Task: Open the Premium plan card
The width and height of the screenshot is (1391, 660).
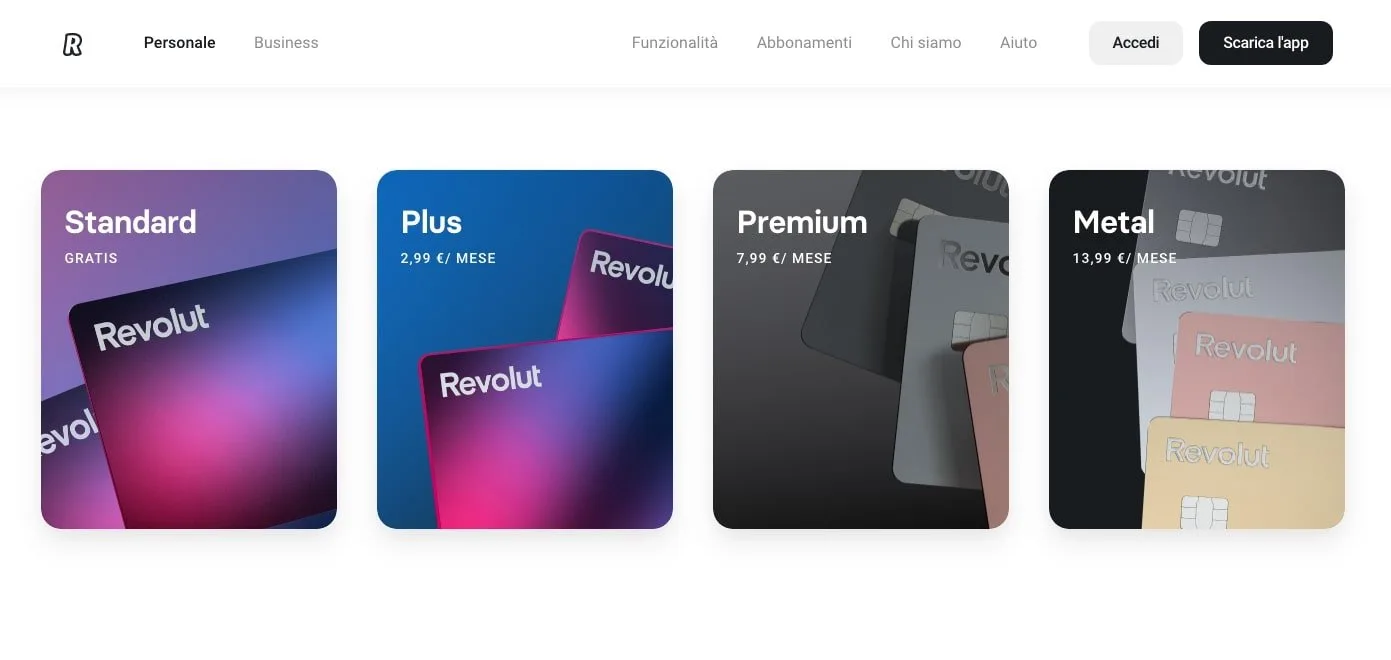Action: point(861,349)
